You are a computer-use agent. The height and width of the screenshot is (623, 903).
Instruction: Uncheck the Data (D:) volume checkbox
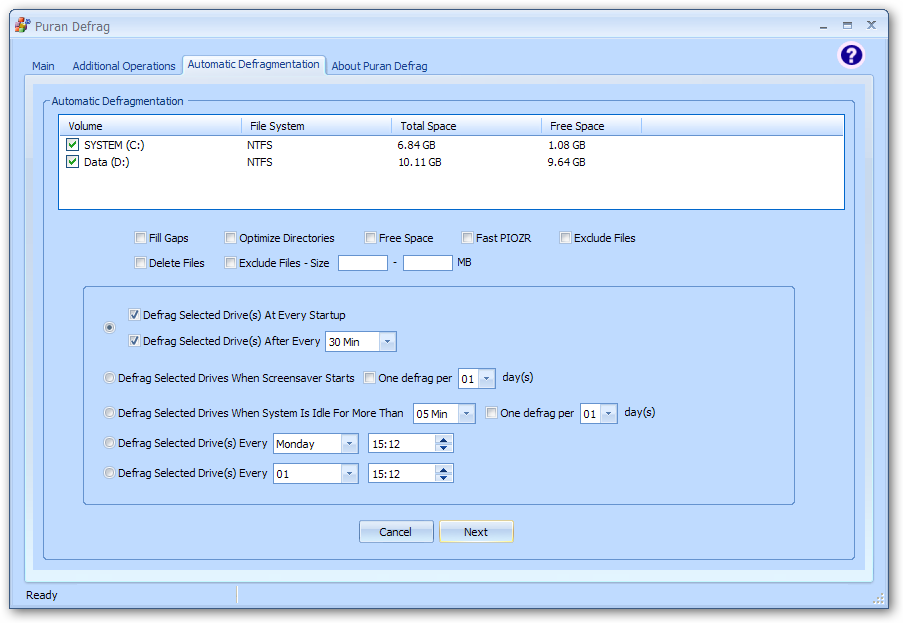pyautogui.click(x=72, y=162)
